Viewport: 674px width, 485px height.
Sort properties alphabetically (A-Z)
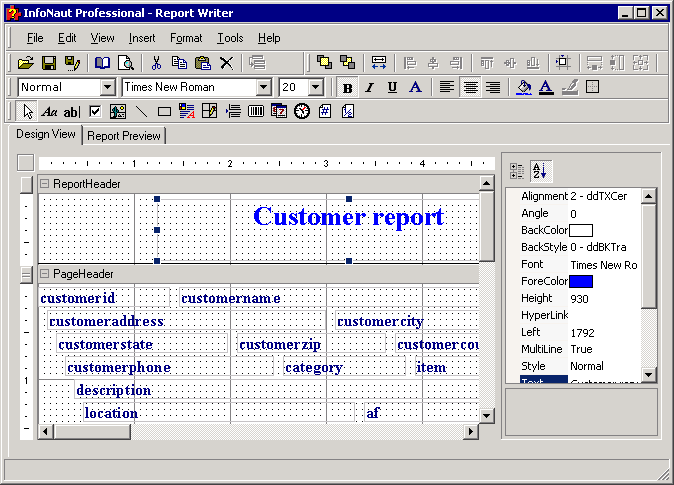[540, 171]
